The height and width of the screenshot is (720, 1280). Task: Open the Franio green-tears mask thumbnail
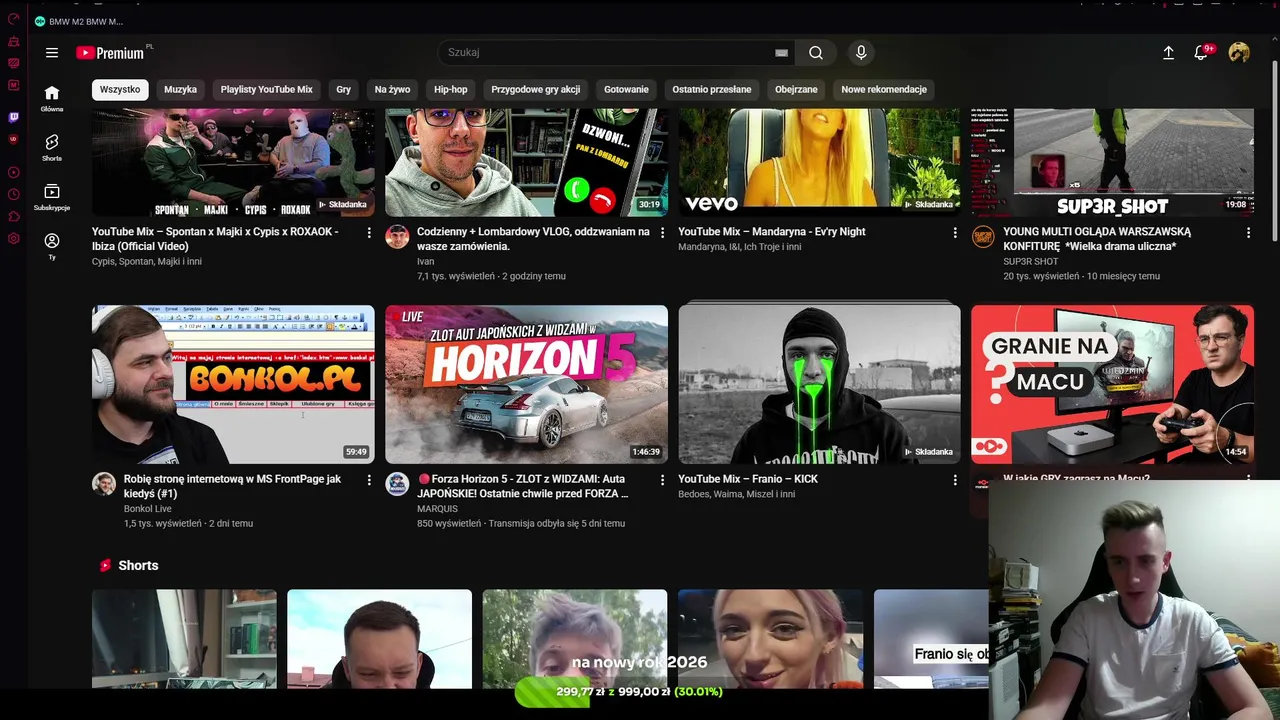click(x=819, y=384)
